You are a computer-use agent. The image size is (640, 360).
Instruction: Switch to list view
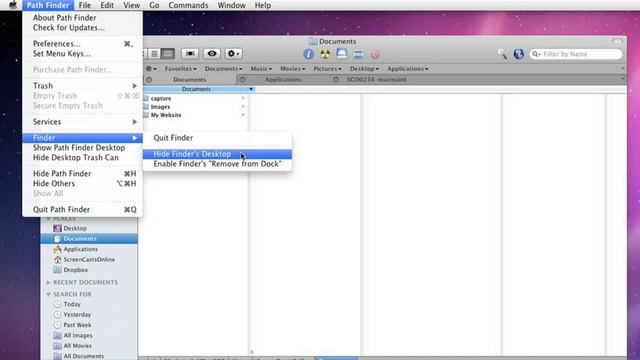click(154, 53)
